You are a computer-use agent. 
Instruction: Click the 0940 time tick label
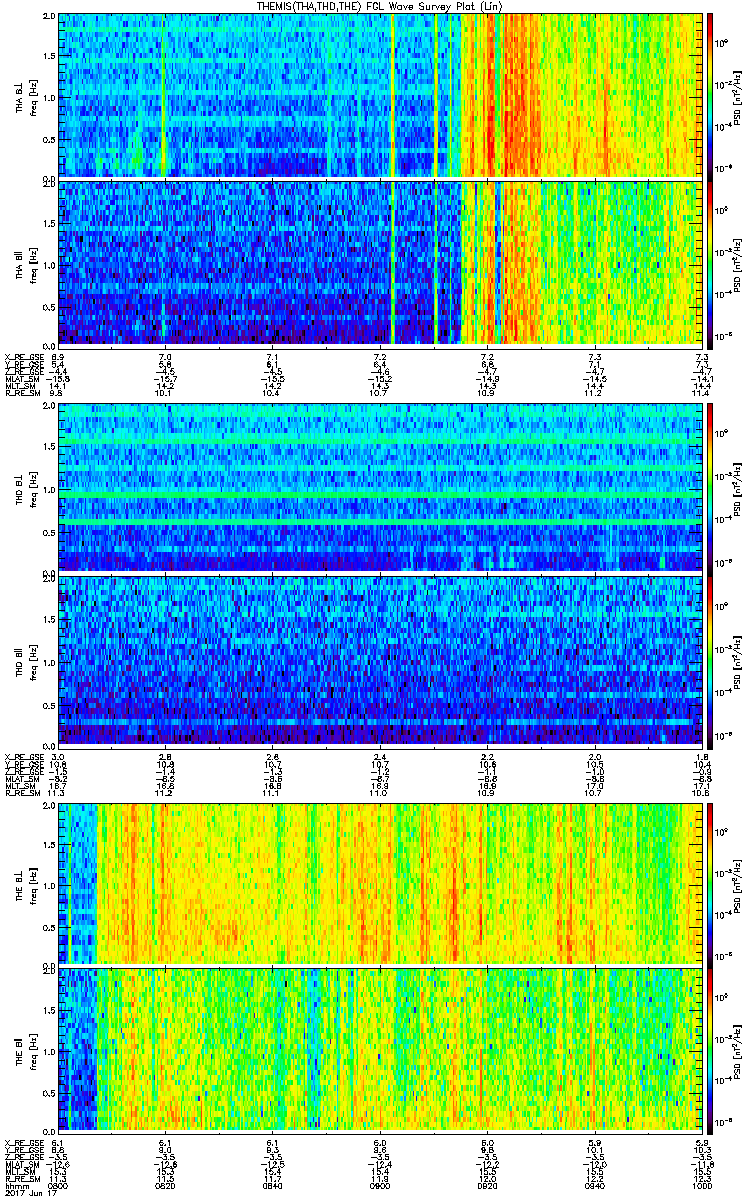coord(594,1184)
